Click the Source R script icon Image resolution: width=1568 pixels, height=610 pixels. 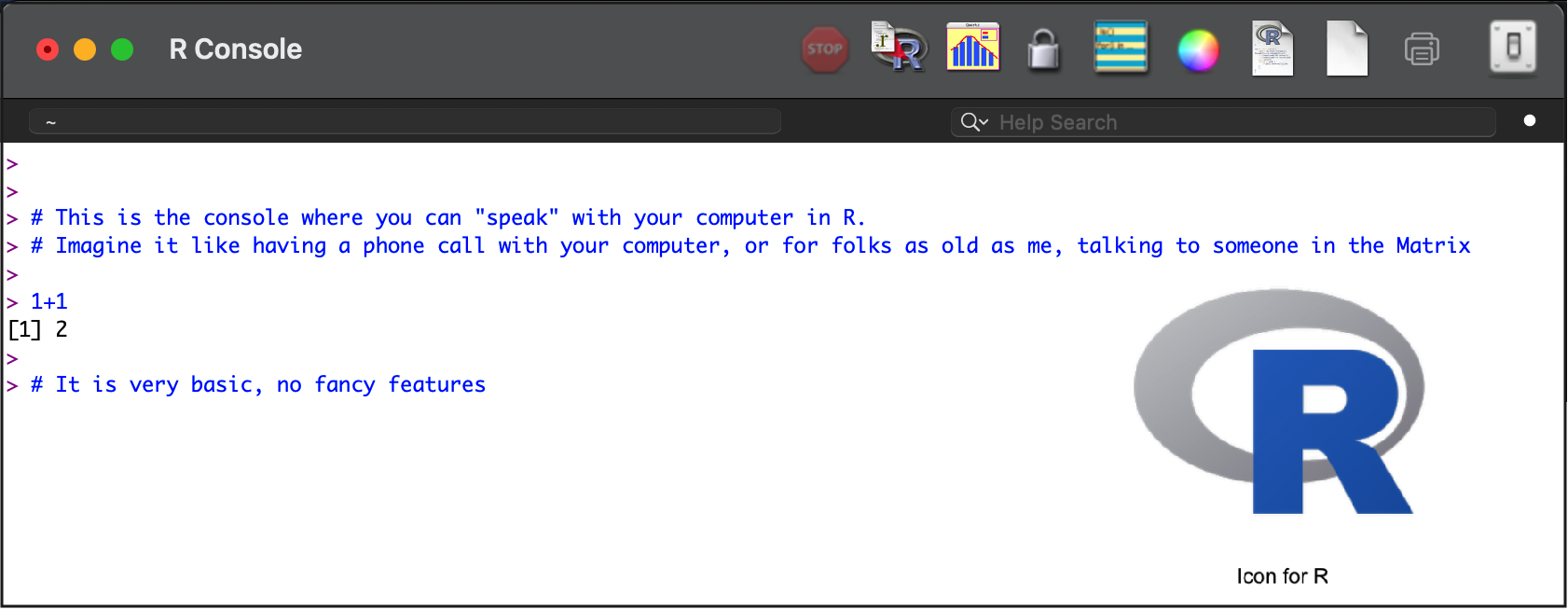point(898,48)
